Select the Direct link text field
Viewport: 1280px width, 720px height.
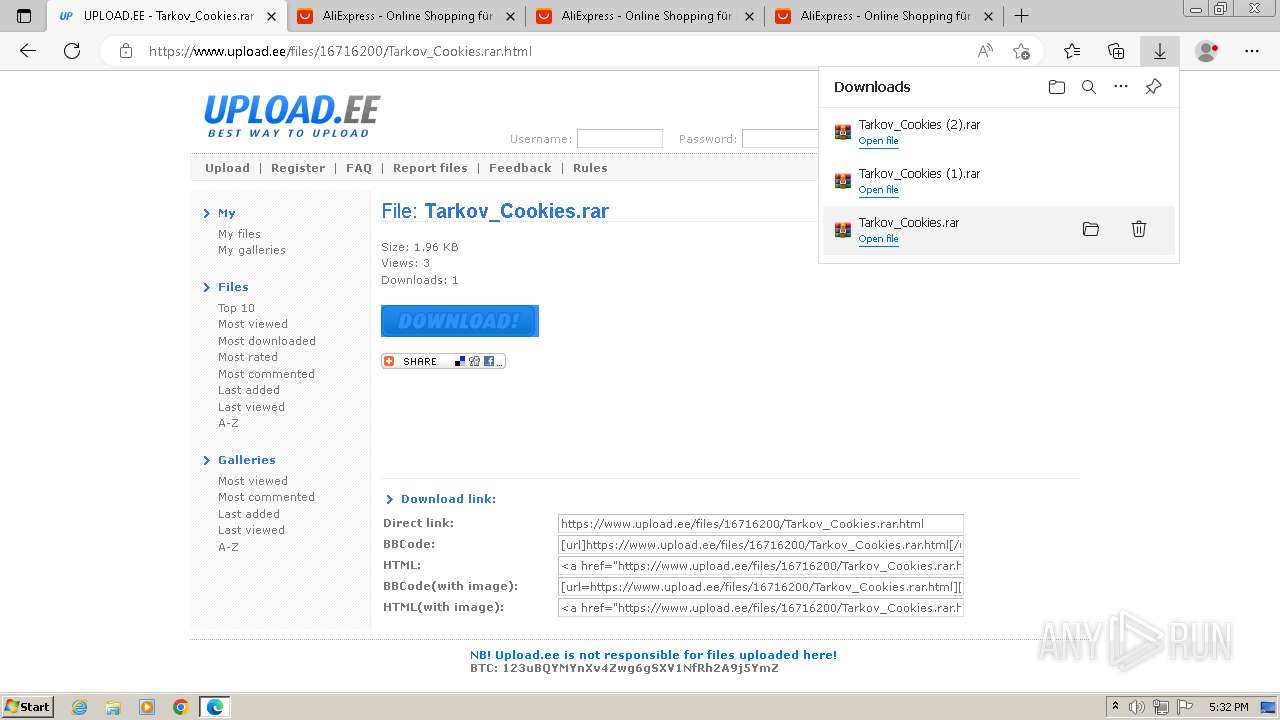point(761,523)
